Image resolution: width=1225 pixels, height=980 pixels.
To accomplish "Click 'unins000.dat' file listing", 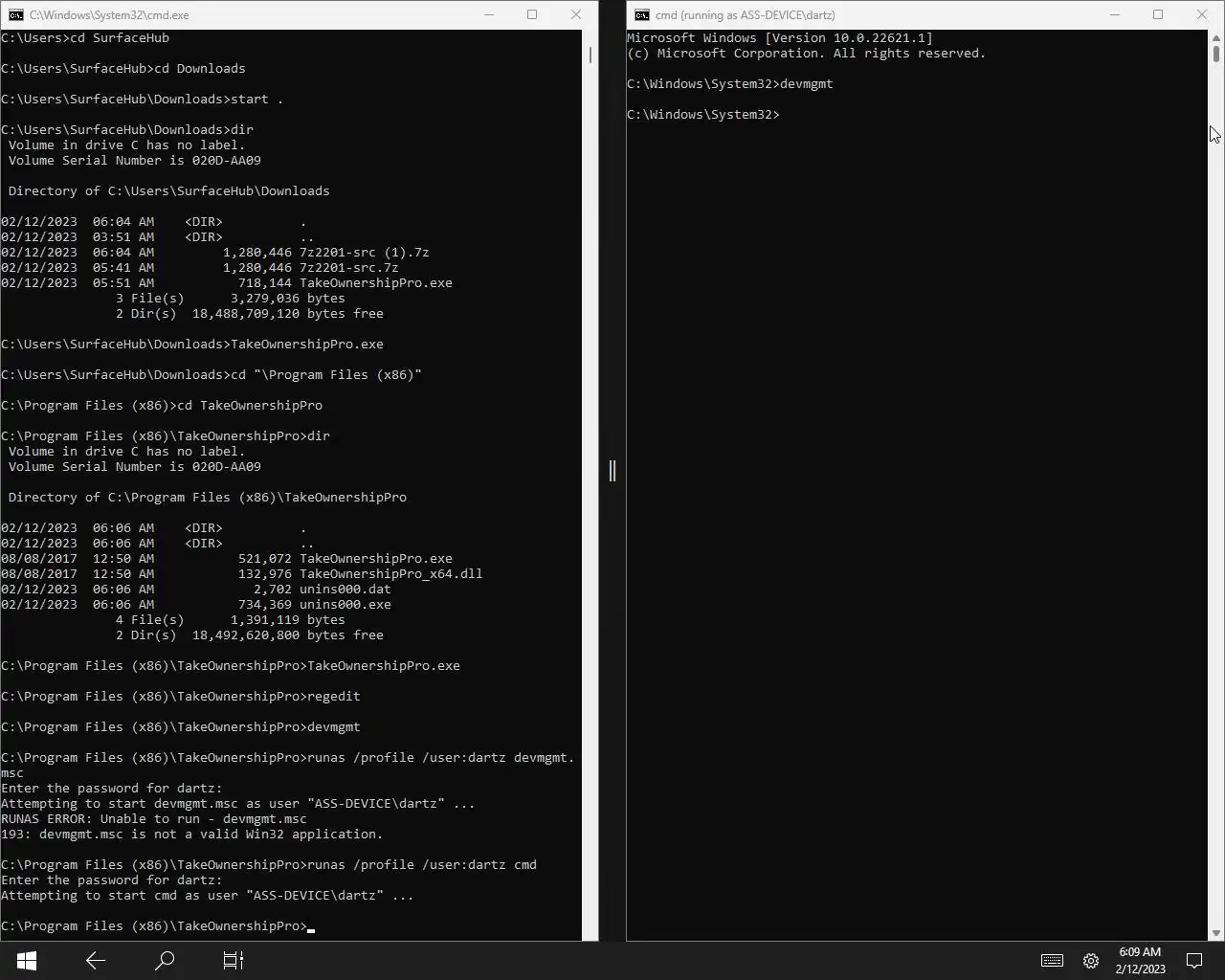I will point(345,589).
